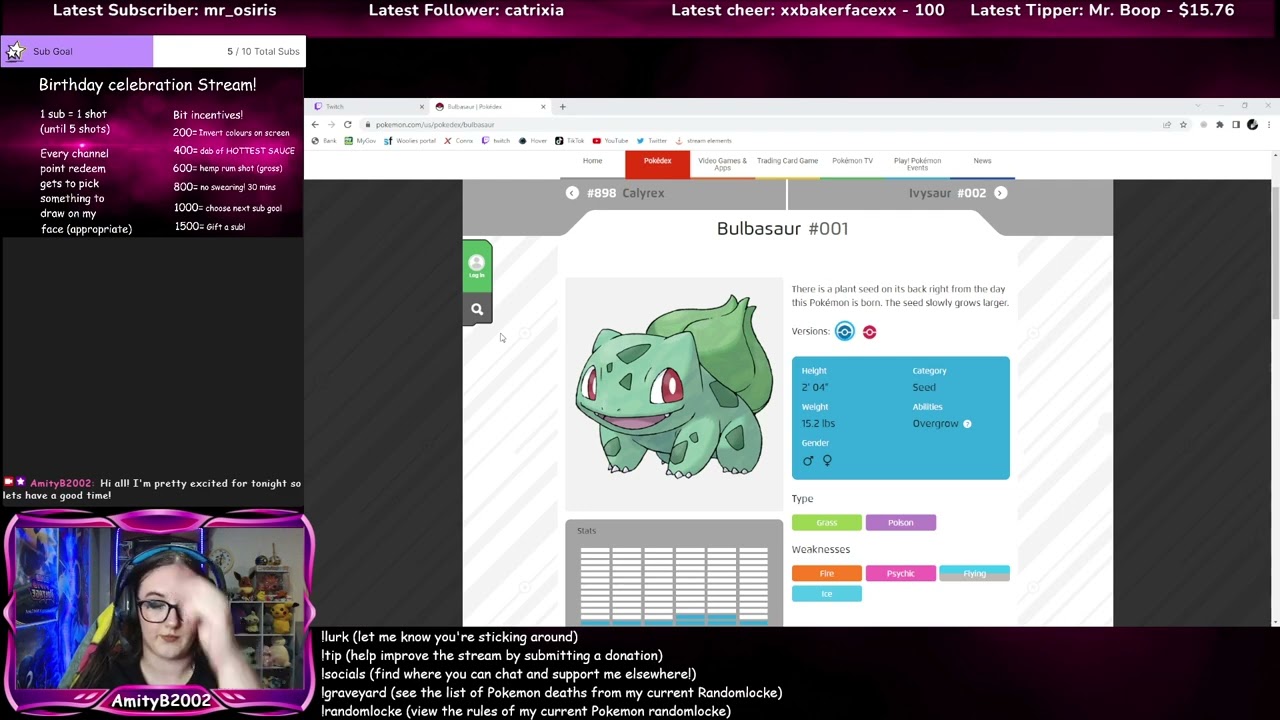Screen dimensions: 1280x720
Task: Click the Stats bar chart
Action: click(674, 585)
